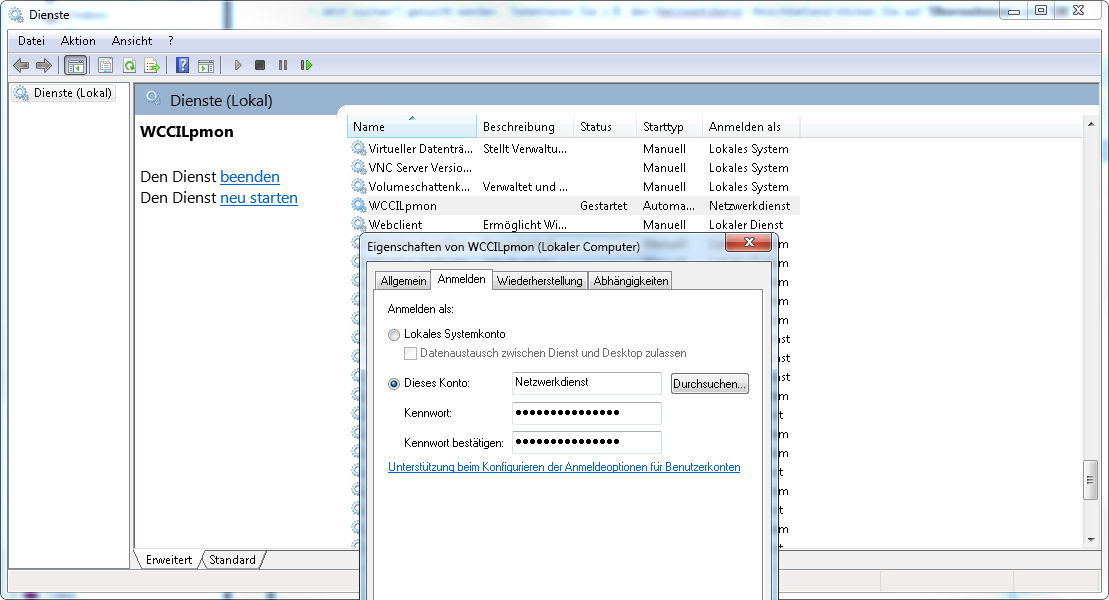Sort services by the Name column header
1109x600 pixels.
411,127
